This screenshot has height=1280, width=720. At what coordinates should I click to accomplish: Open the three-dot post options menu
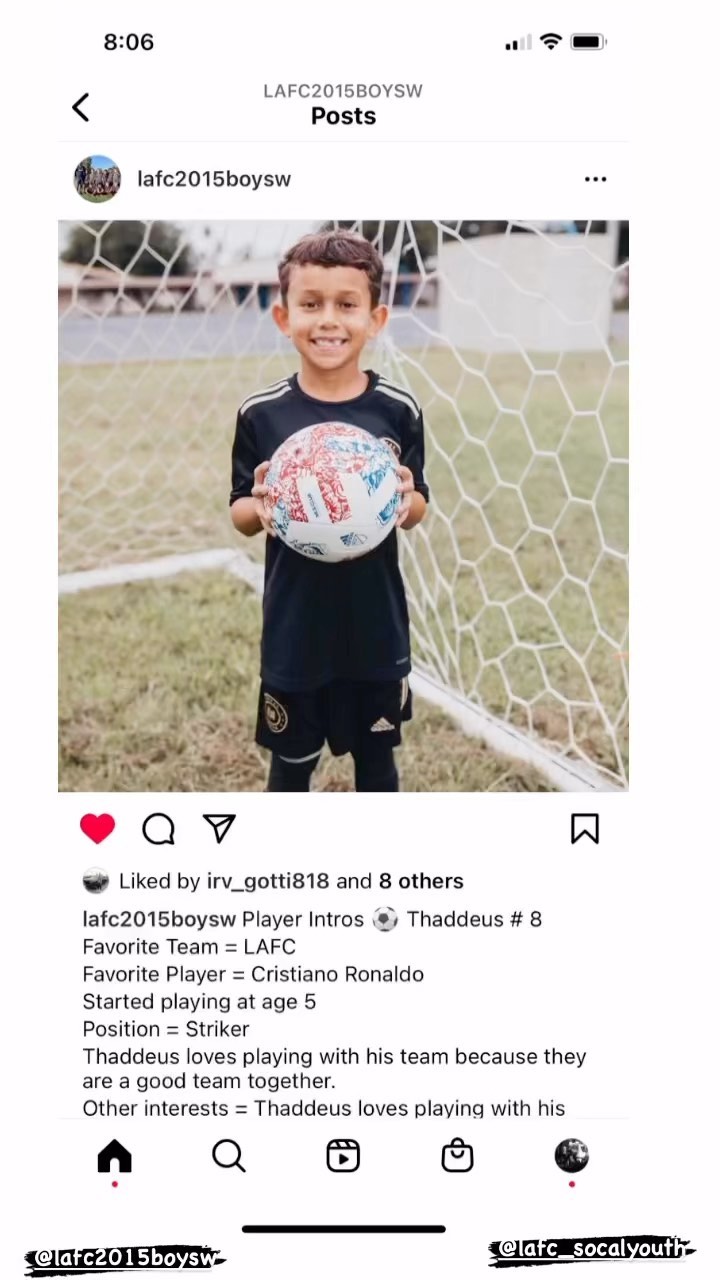[x=595, y=179]
